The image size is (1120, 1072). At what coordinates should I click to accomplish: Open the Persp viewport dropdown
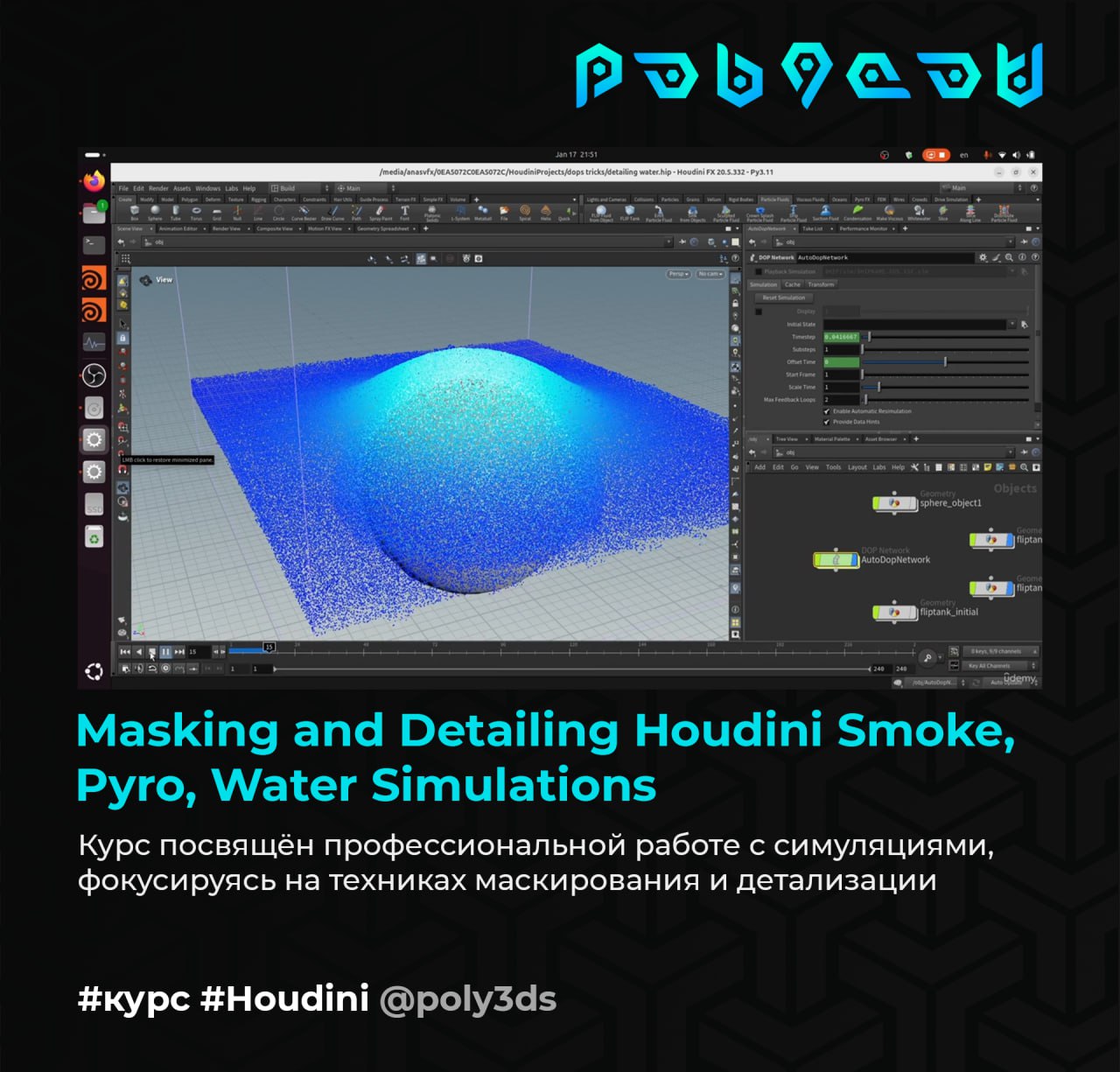tap(679, 274)
